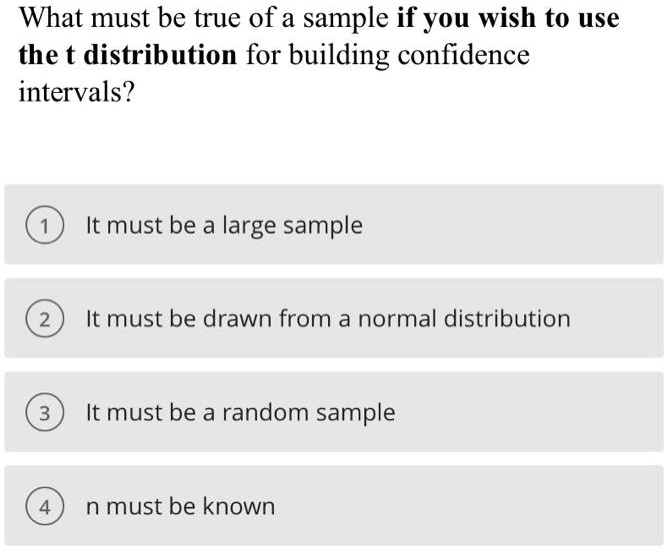The image size is (668, 549).
Task: Select the circle numbered 1
Action: click(44, 226)
